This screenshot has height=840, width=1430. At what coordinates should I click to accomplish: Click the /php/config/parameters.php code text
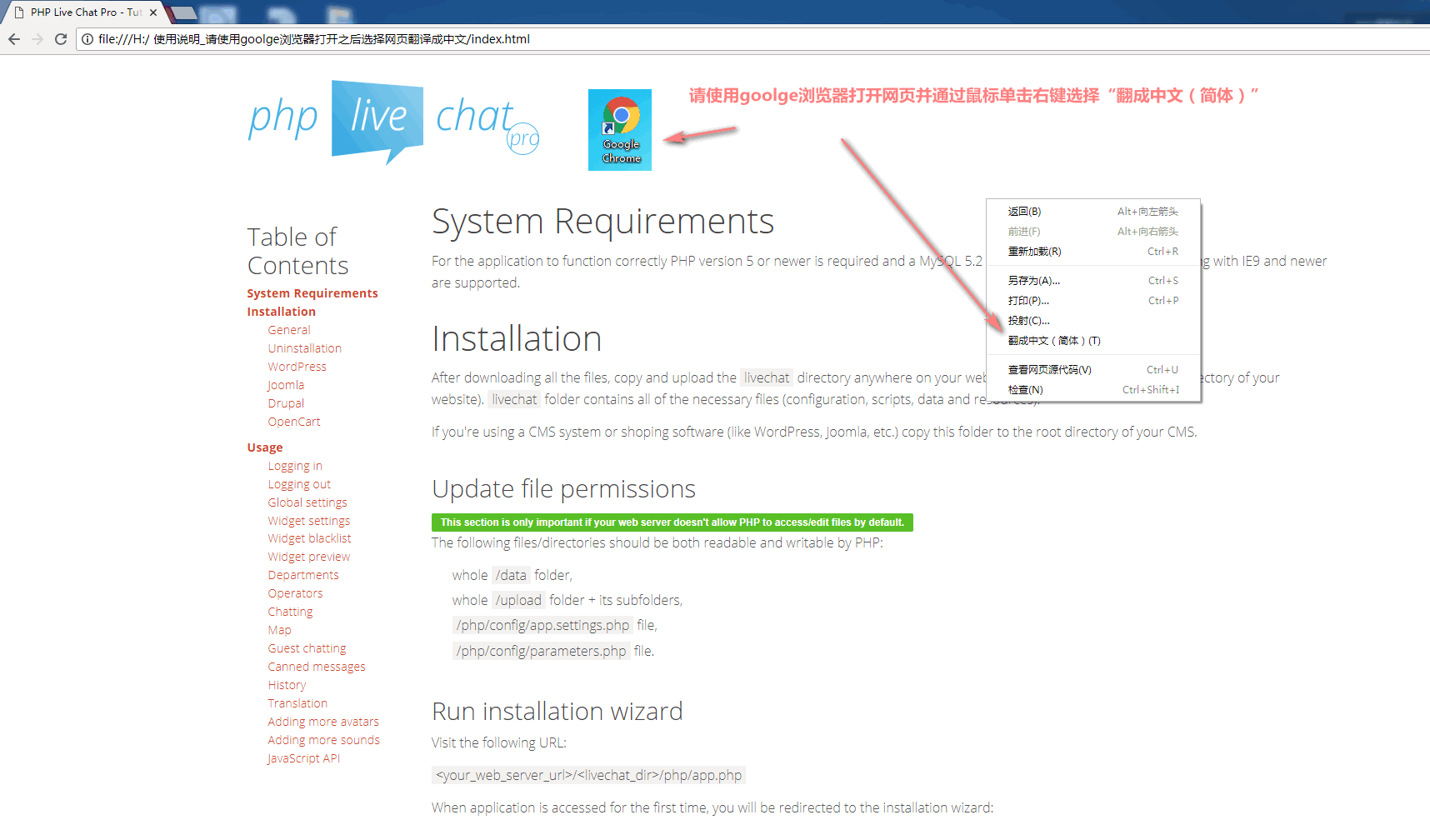point(541,651)
